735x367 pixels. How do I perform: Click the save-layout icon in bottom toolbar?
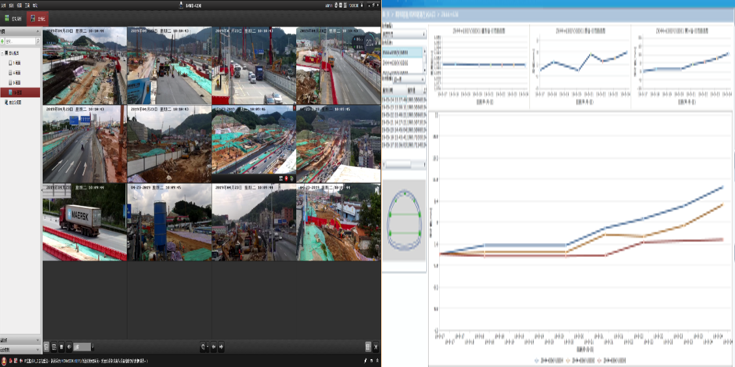click(x=54, y=347)
